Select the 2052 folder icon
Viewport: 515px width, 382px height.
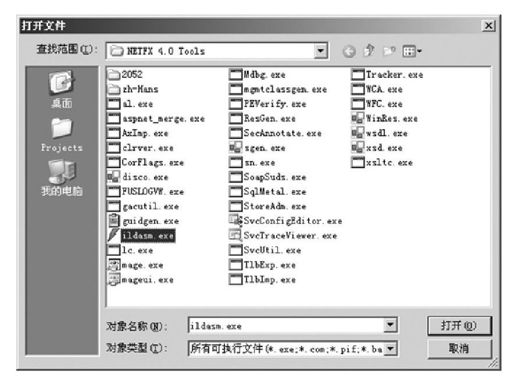(114, 74)
